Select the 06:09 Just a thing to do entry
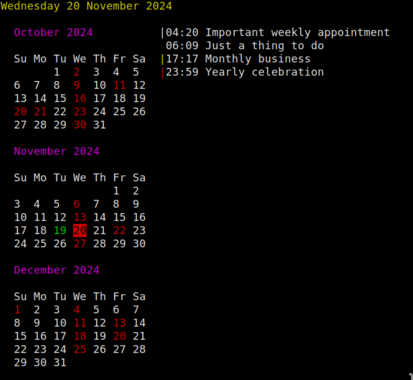 (x=245, y=46)
